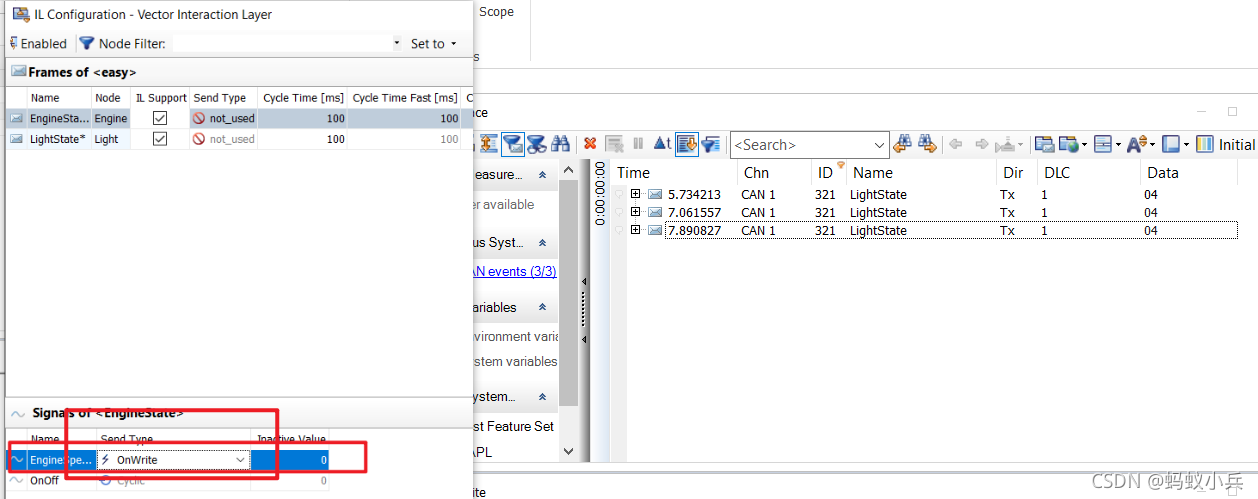
Task: Collapse the 'ystem...' sidebar section
Action: [x=543, y=396]
